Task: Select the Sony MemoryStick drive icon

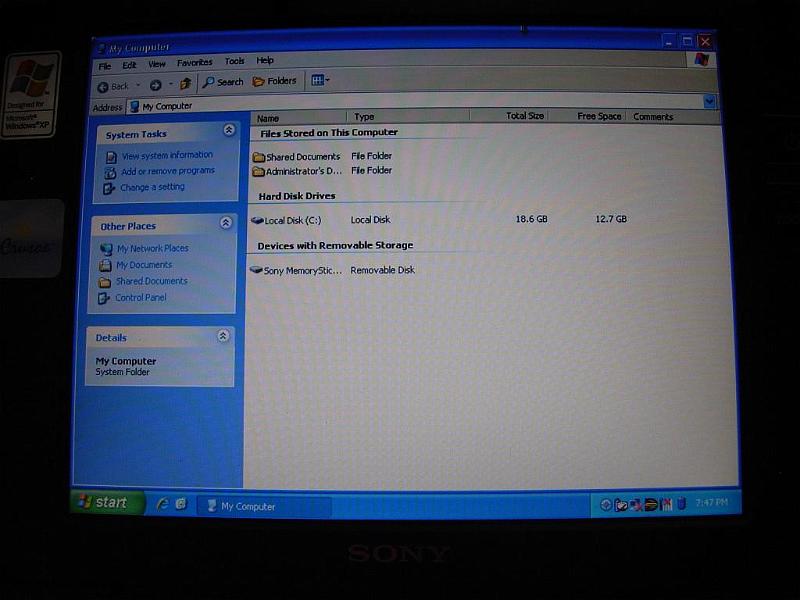Action: (256, 270)
